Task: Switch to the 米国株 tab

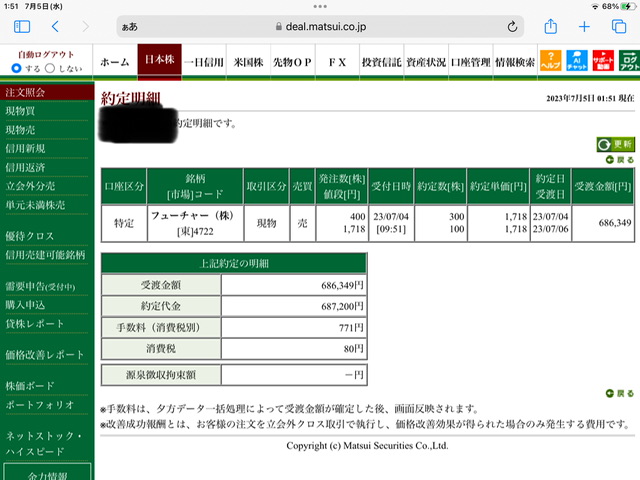Action: [x=248, y=62]
